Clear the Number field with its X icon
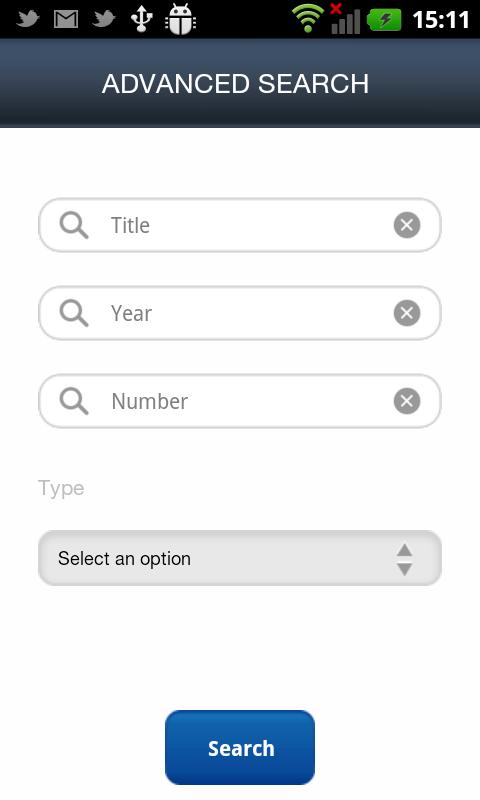 407,401
